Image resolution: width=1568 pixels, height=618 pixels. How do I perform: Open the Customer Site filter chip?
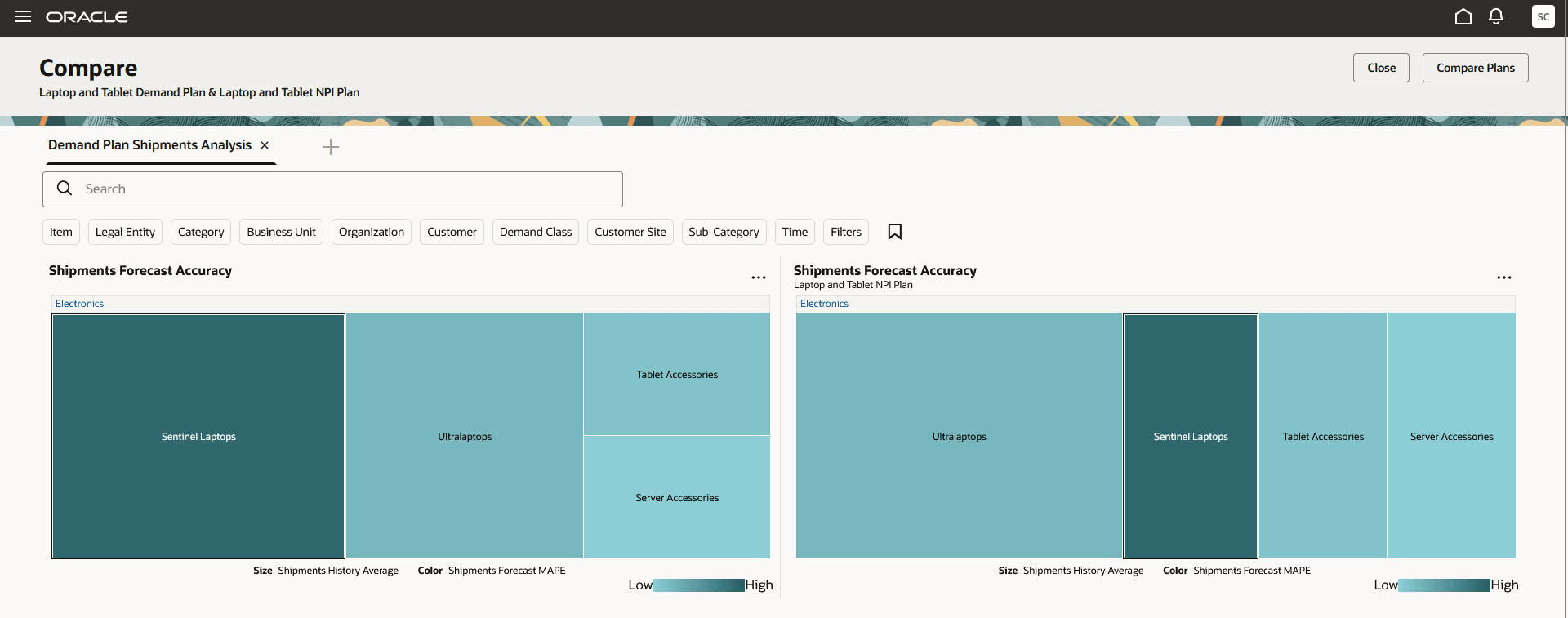point(630,232)
